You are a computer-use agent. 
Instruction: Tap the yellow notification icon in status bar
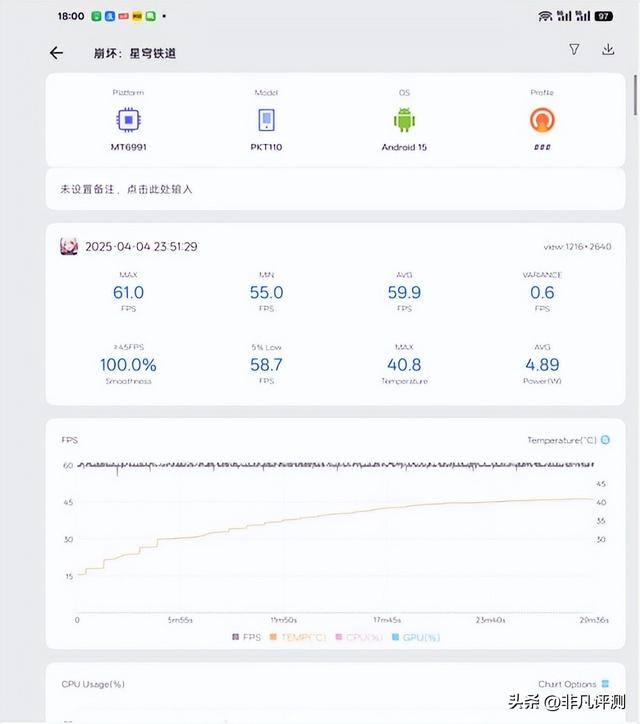click(137, 16)
